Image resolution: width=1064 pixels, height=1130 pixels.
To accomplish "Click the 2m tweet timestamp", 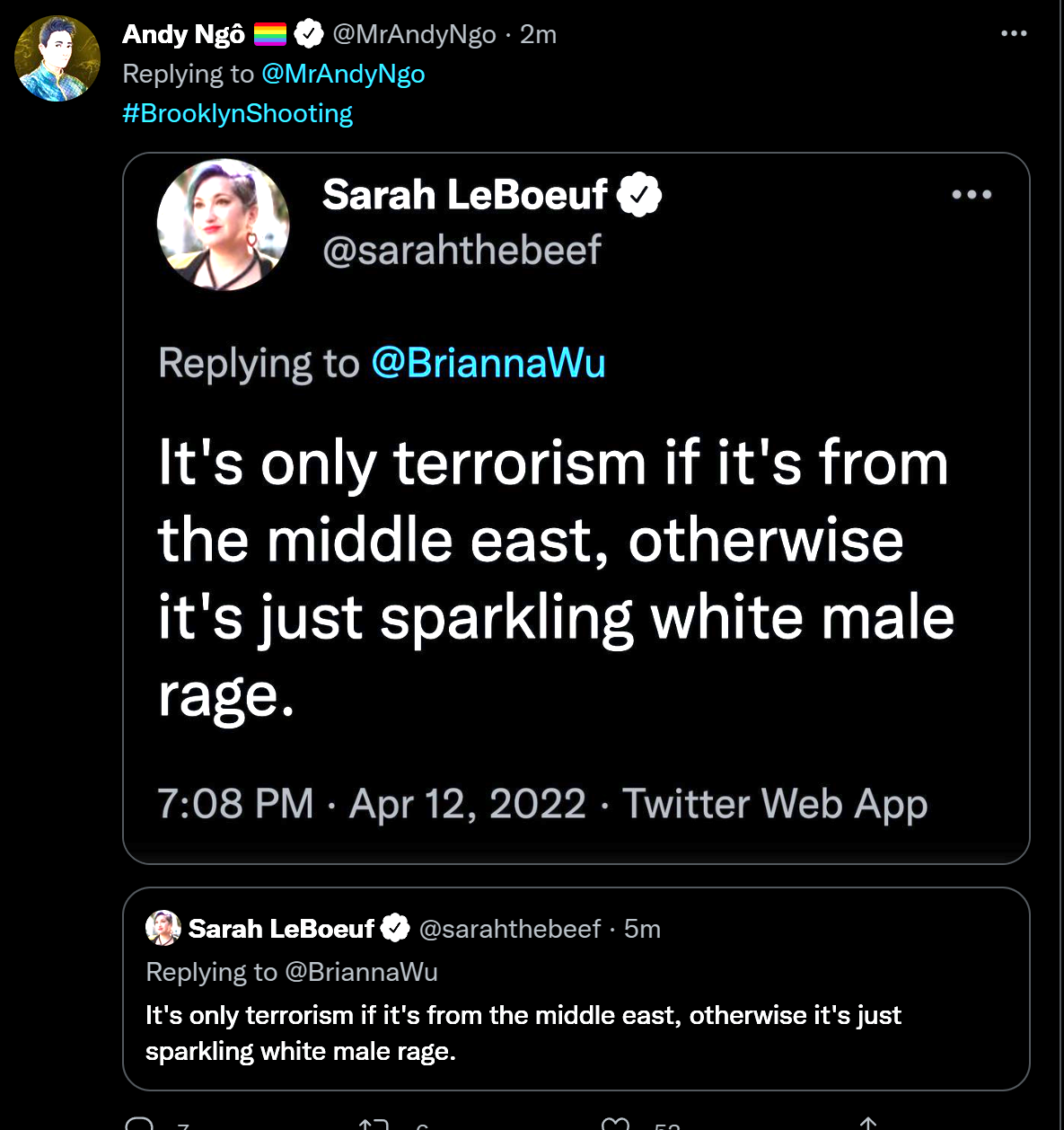I will point(538,34).
